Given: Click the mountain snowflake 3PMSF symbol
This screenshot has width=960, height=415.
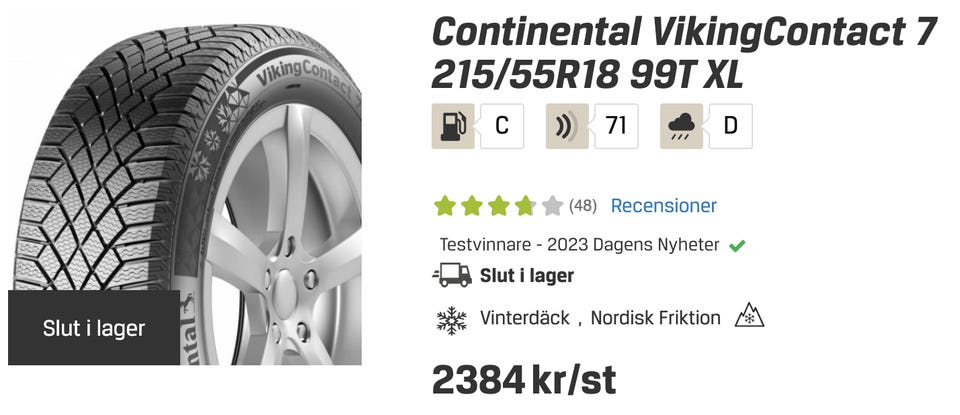Looking at the screenshot, I should [749, 316].
